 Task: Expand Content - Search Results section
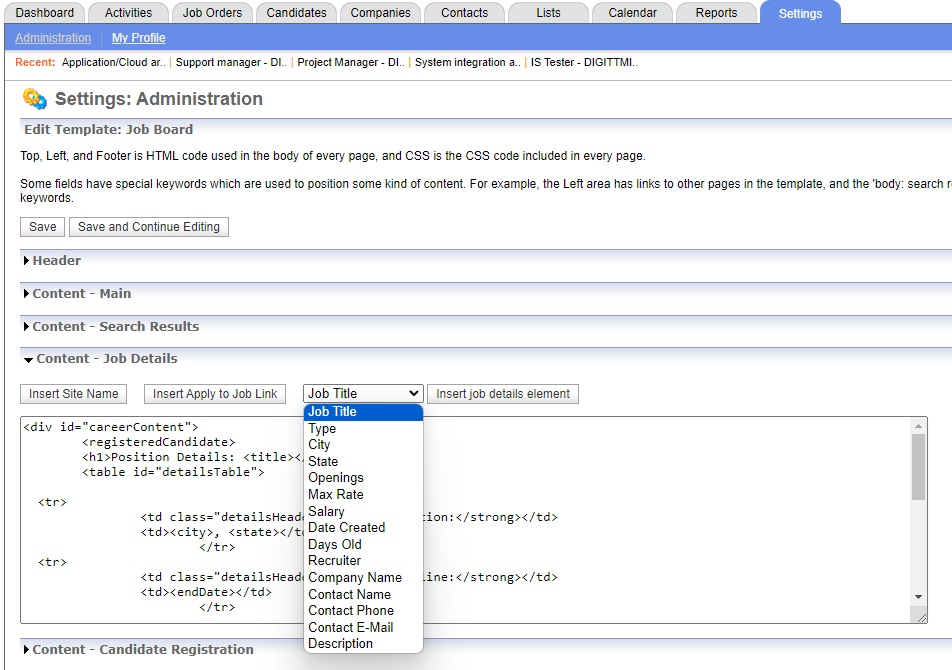tap(115, 327)
